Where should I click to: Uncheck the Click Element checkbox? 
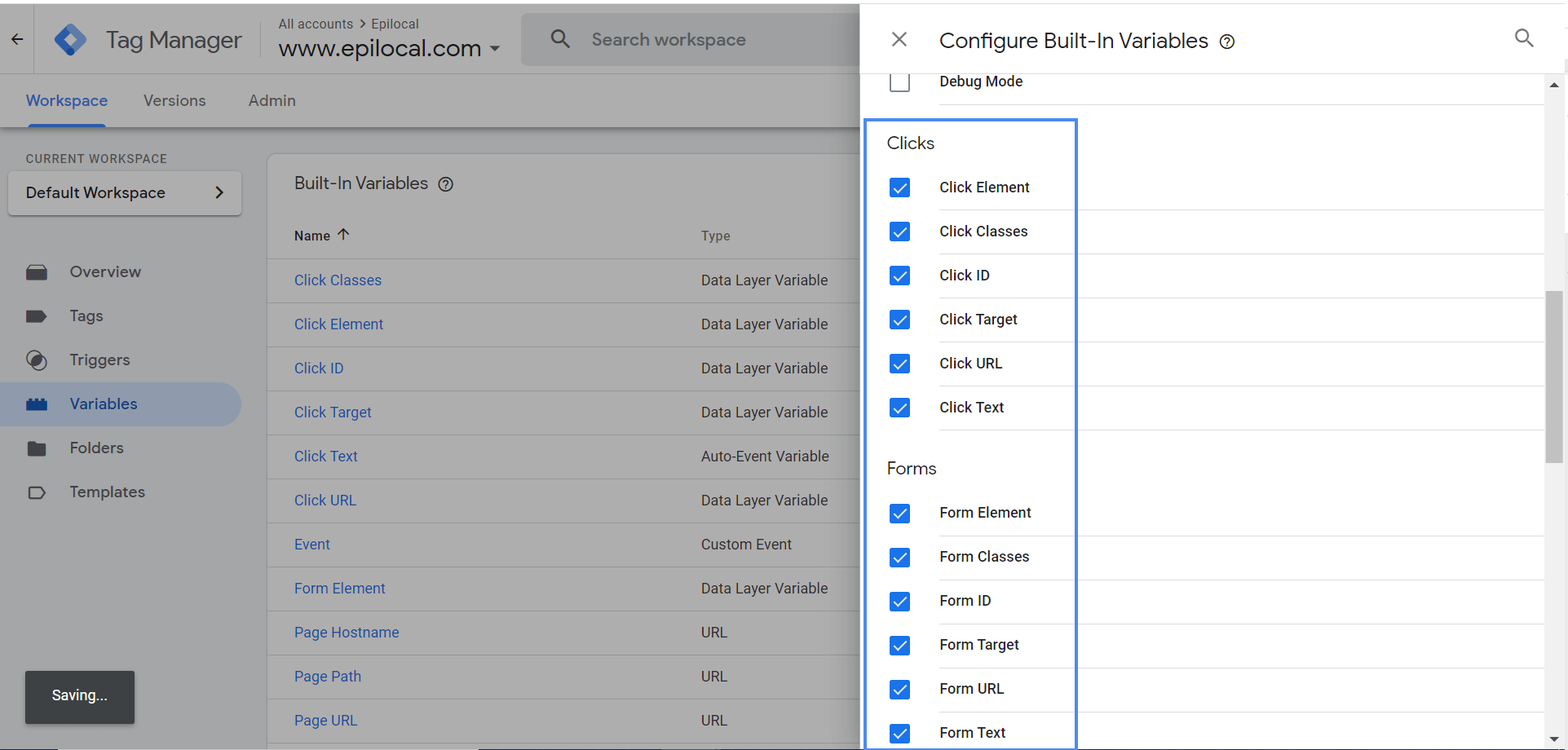(899, 188)
